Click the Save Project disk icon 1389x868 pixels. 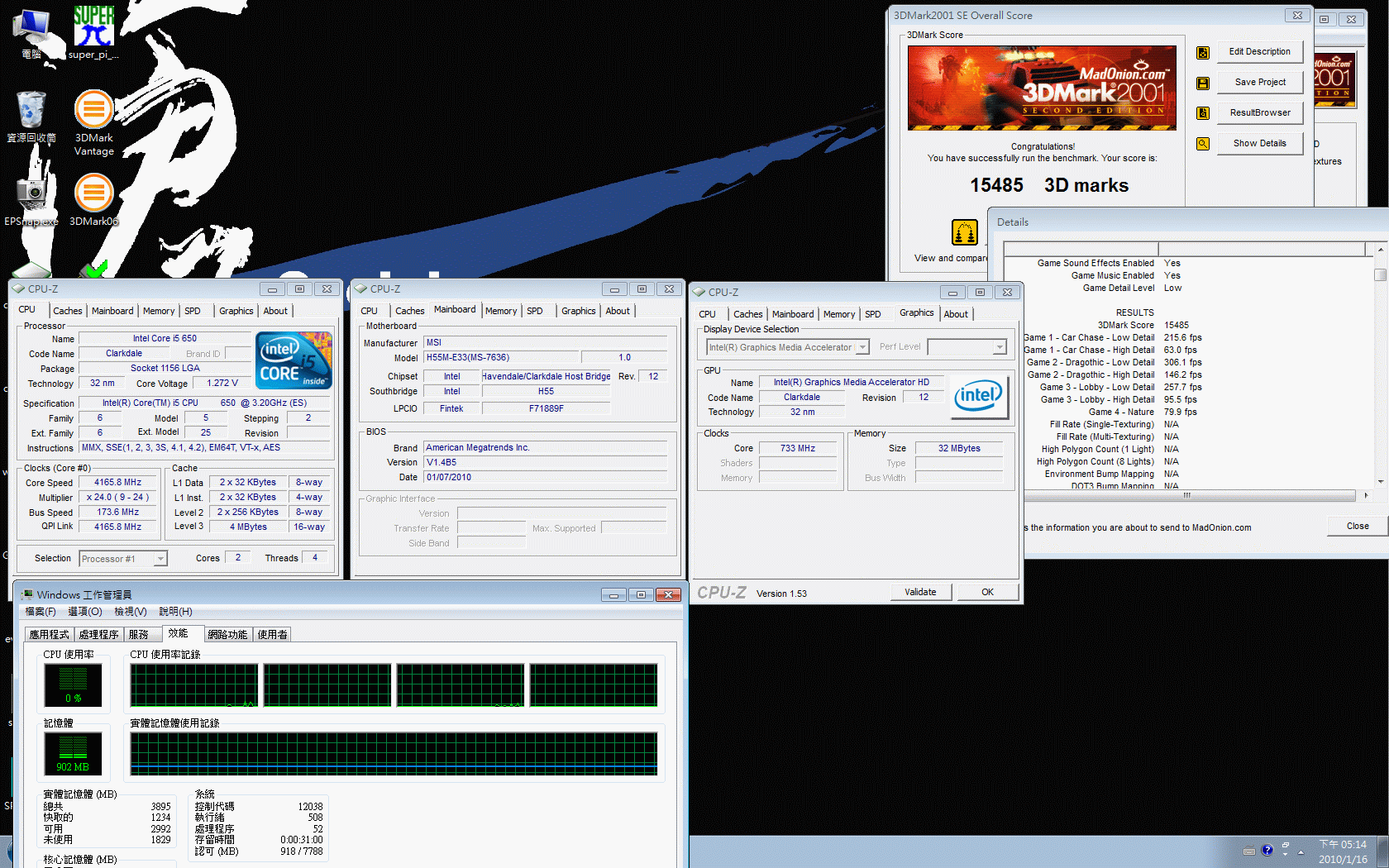tap(1203, 83)
